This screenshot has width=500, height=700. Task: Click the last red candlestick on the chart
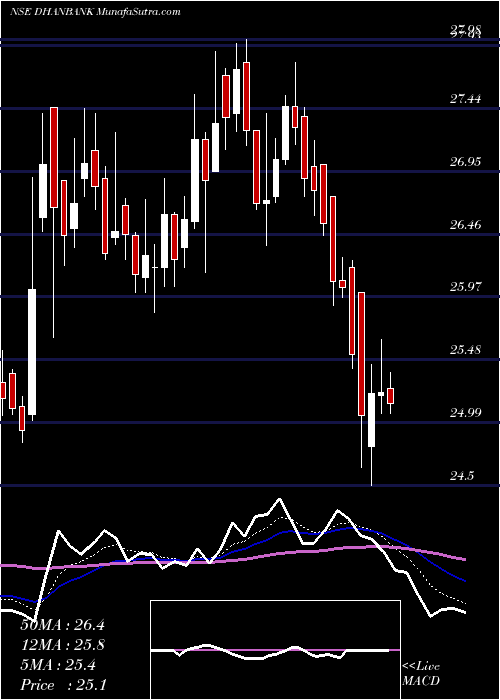391,396
